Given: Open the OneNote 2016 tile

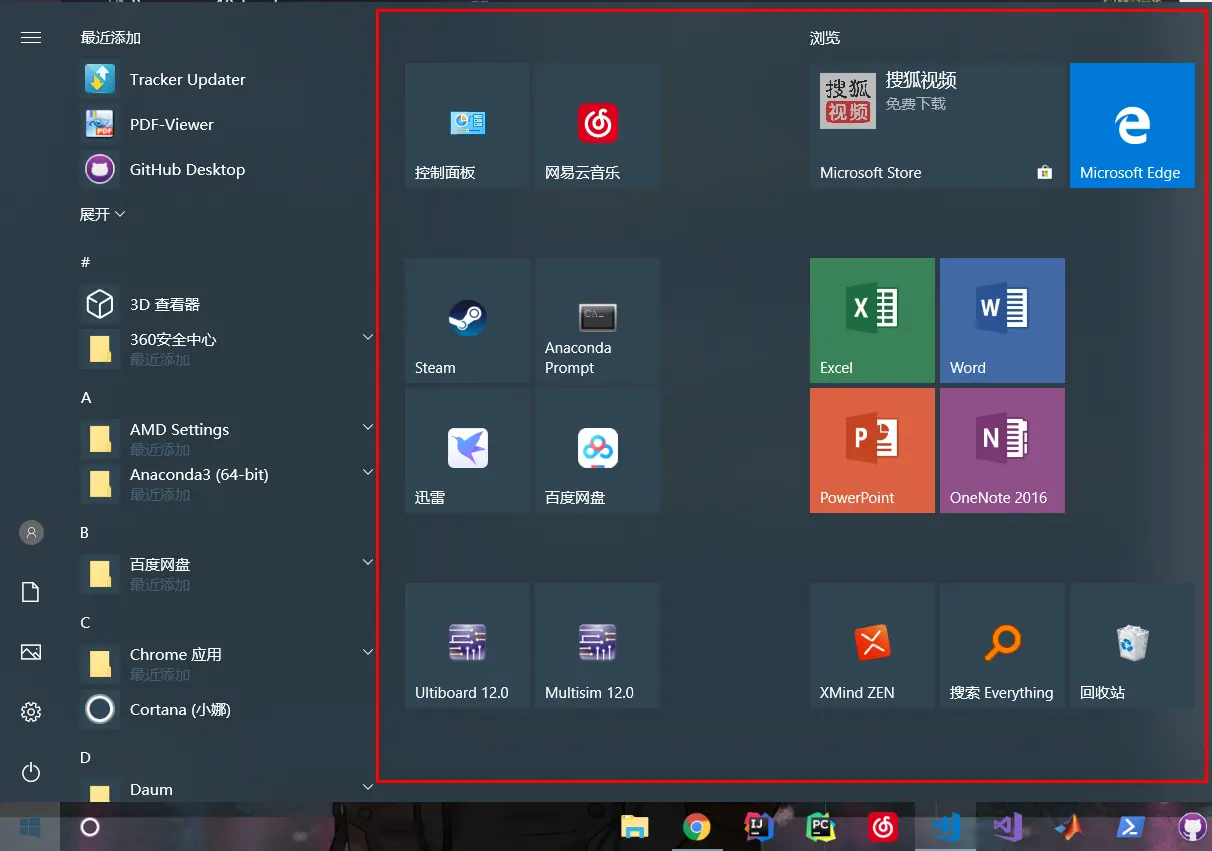Looking at the screenshot, I should click(1002, 451).
